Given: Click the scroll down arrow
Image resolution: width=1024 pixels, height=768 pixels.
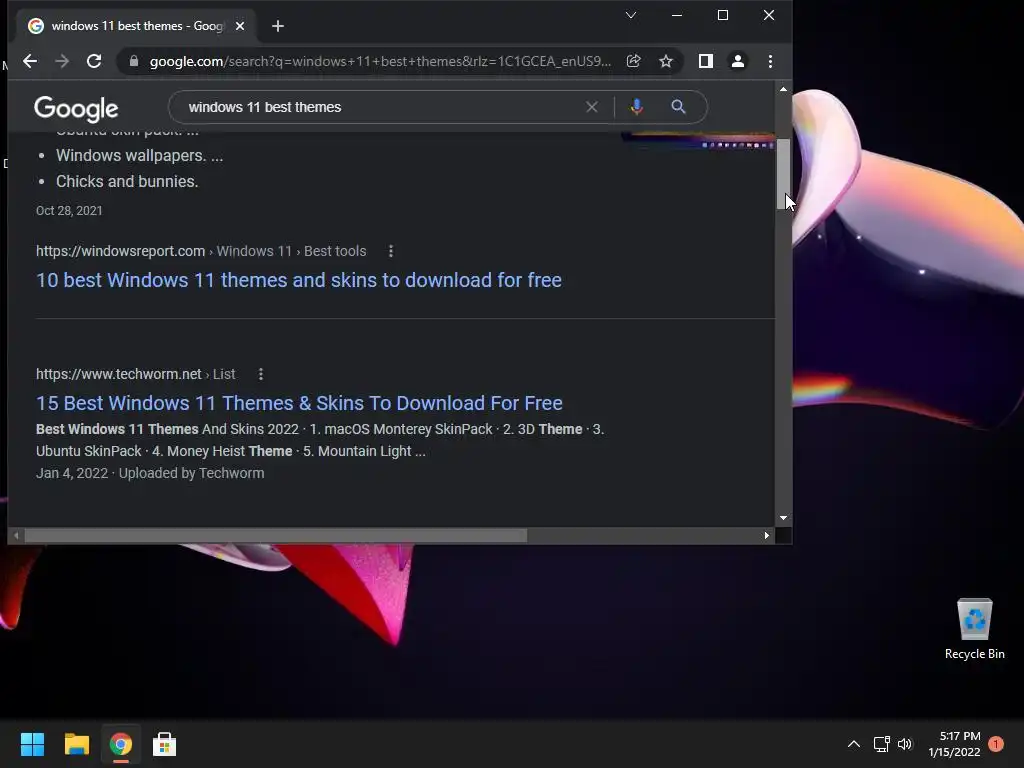Looking at the screenshot, I should tap(783, 518).
